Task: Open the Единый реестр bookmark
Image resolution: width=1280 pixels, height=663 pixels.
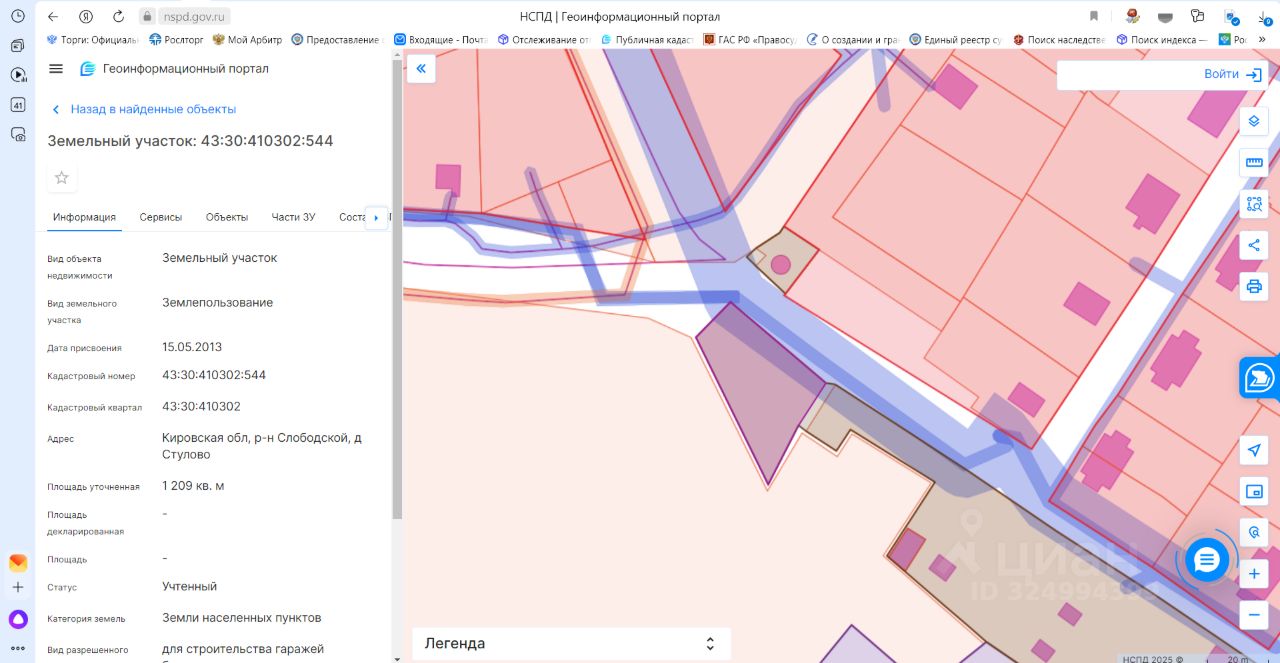Action: point(955,40)
